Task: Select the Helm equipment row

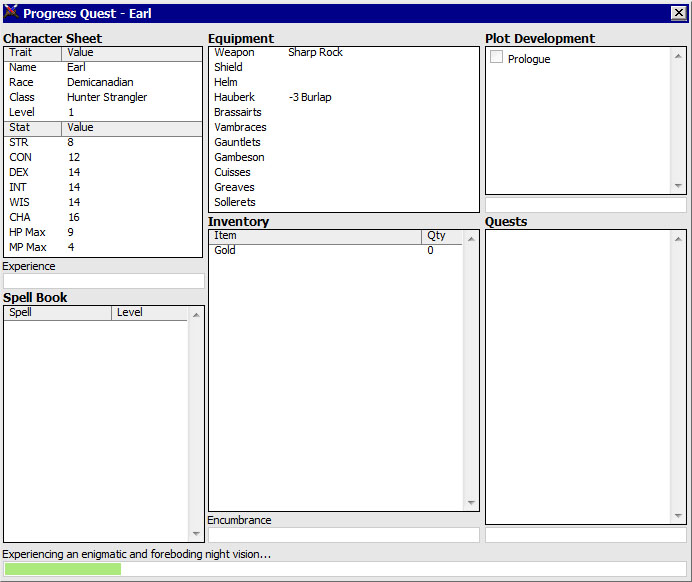Action: coord(344,83)
